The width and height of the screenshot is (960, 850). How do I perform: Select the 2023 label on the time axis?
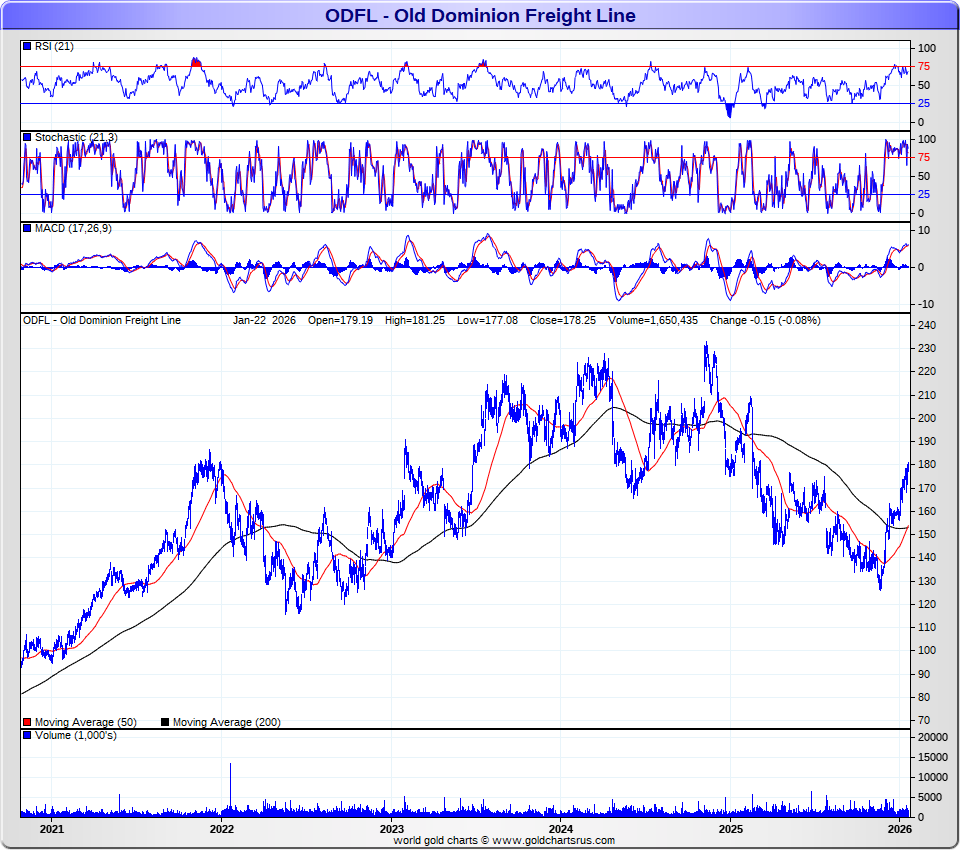coord(391,829)
